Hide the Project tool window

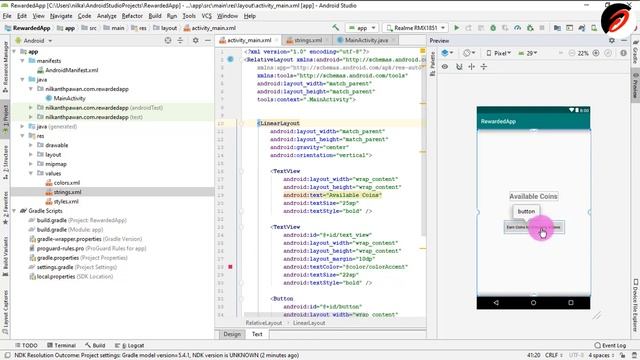208,40
